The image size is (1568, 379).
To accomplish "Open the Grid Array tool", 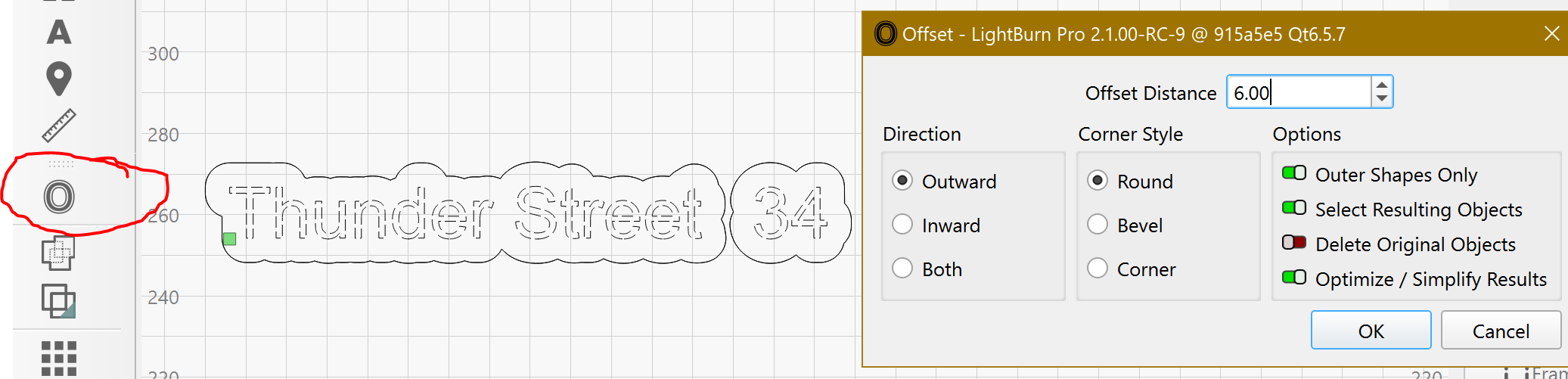I will click(x=59, y=358).
